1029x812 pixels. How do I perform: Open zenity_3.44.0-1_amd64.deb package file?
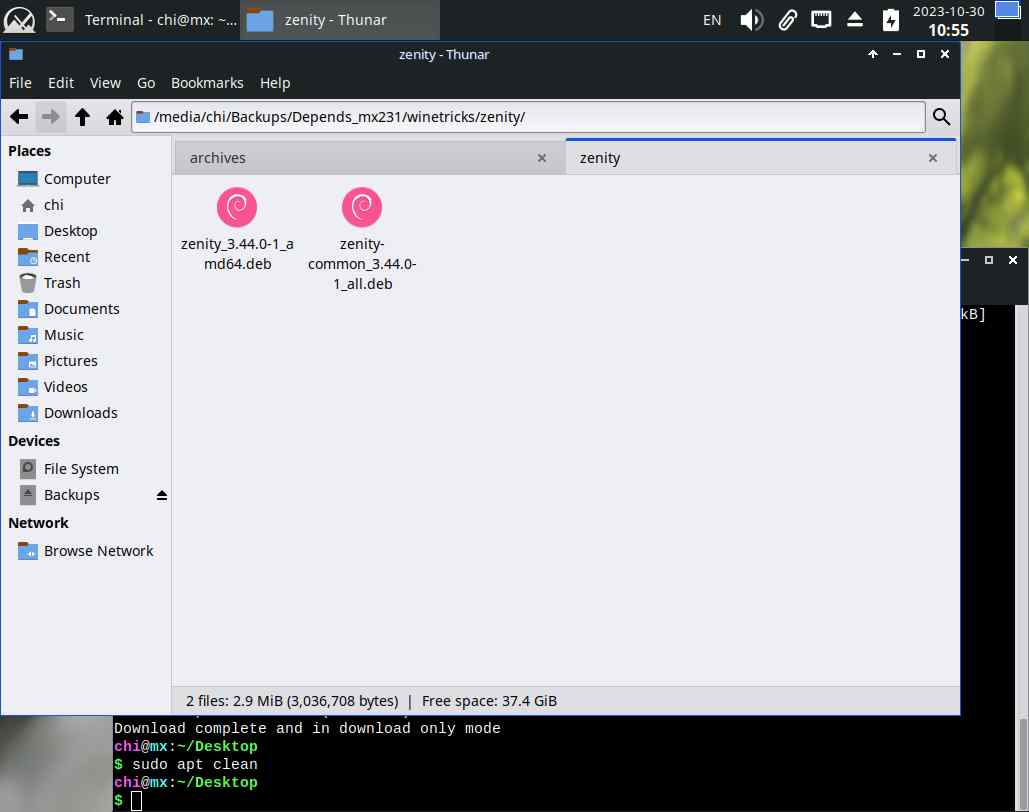point(237,209)
